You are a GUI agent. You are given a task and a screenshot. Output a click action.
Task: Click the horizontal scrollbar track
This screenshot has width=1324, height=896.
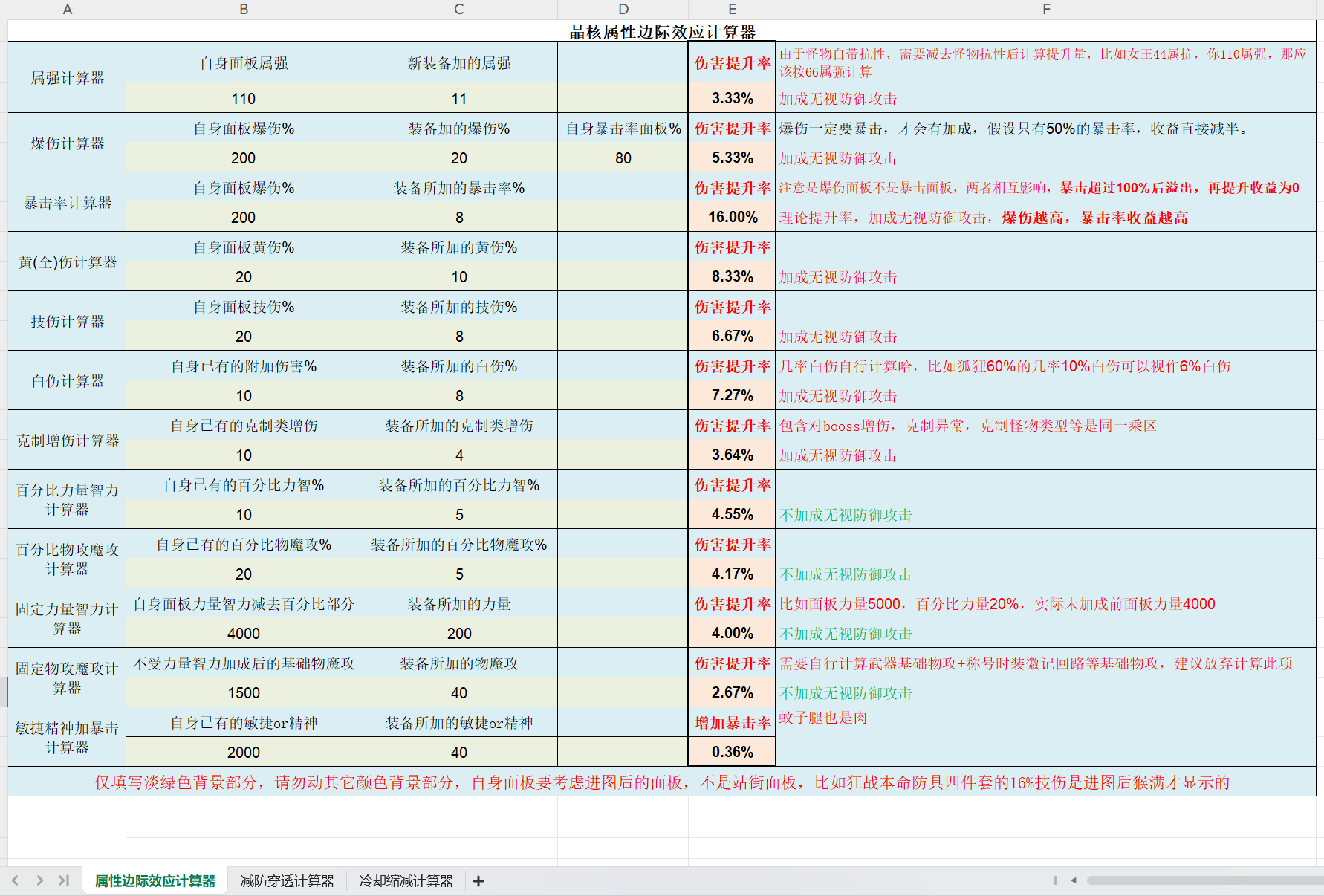[x=1204, y=880]
